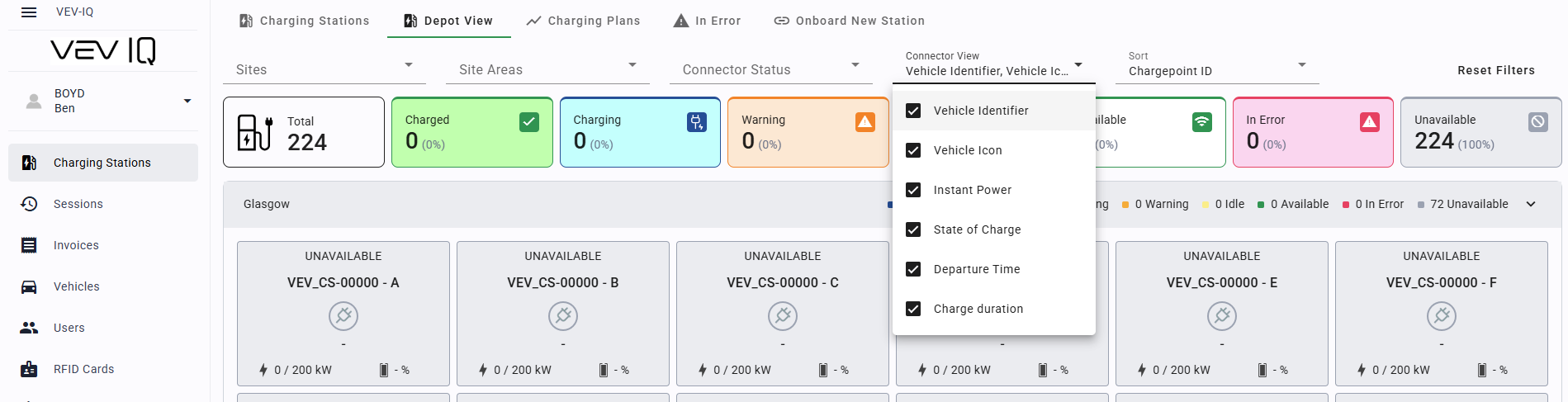Viewport: 1568px width, 402px height.
Task: Uncheck the Vehicle Identifier checkbox
Action: (913, 111)
